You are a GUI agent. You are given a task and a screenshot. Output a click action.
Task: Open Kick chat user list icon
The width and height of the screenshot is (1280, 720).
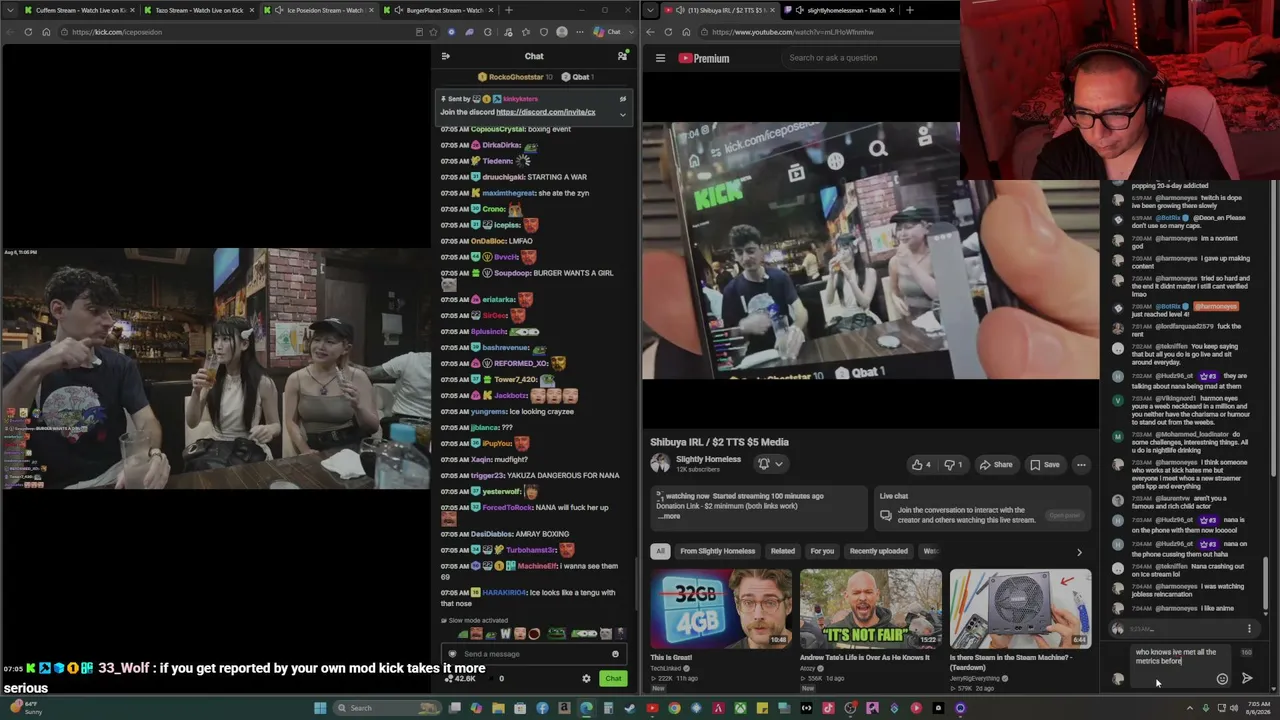tap(622, 56)
